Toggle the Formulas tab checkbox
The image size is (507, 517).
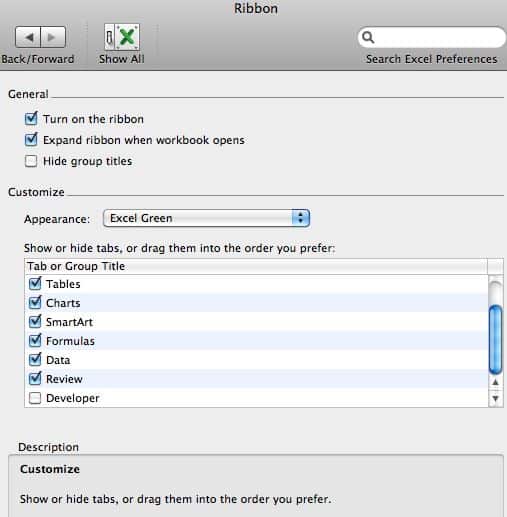[35, 340]
